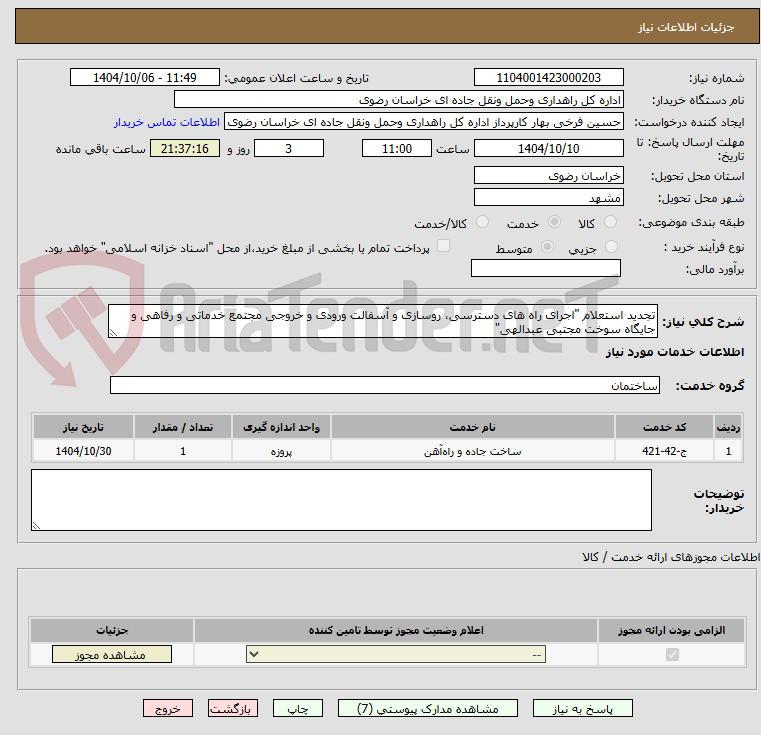Screen dimensions: 761x735
Task: Click the پاسخ به نیاز button
Action: point(582,708)
